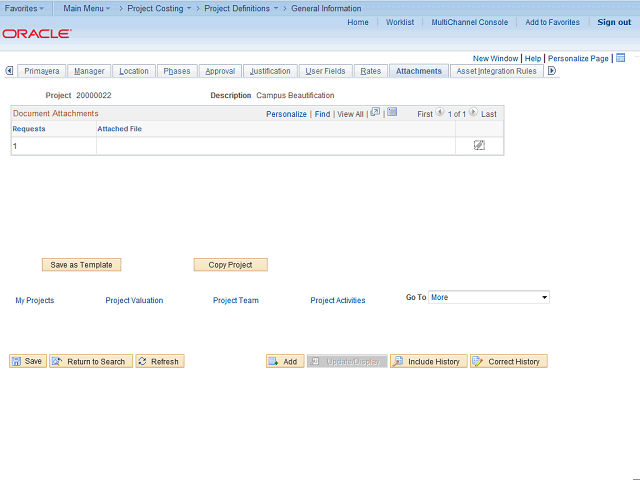Open the Favorites dropdown menu

[24, 8]
